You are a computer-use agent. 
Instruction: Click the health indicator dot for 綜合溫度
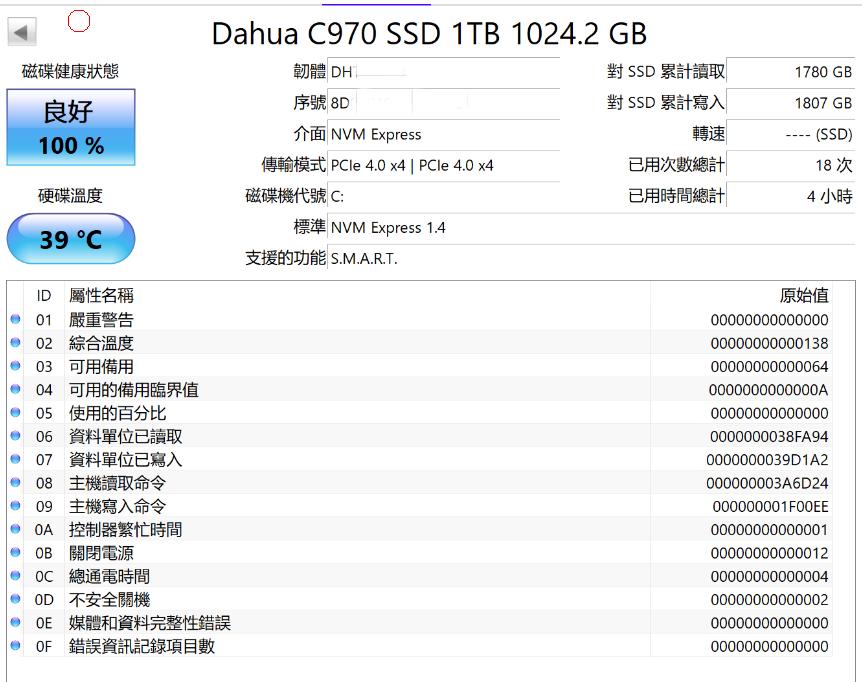click(x=12, y=342)
